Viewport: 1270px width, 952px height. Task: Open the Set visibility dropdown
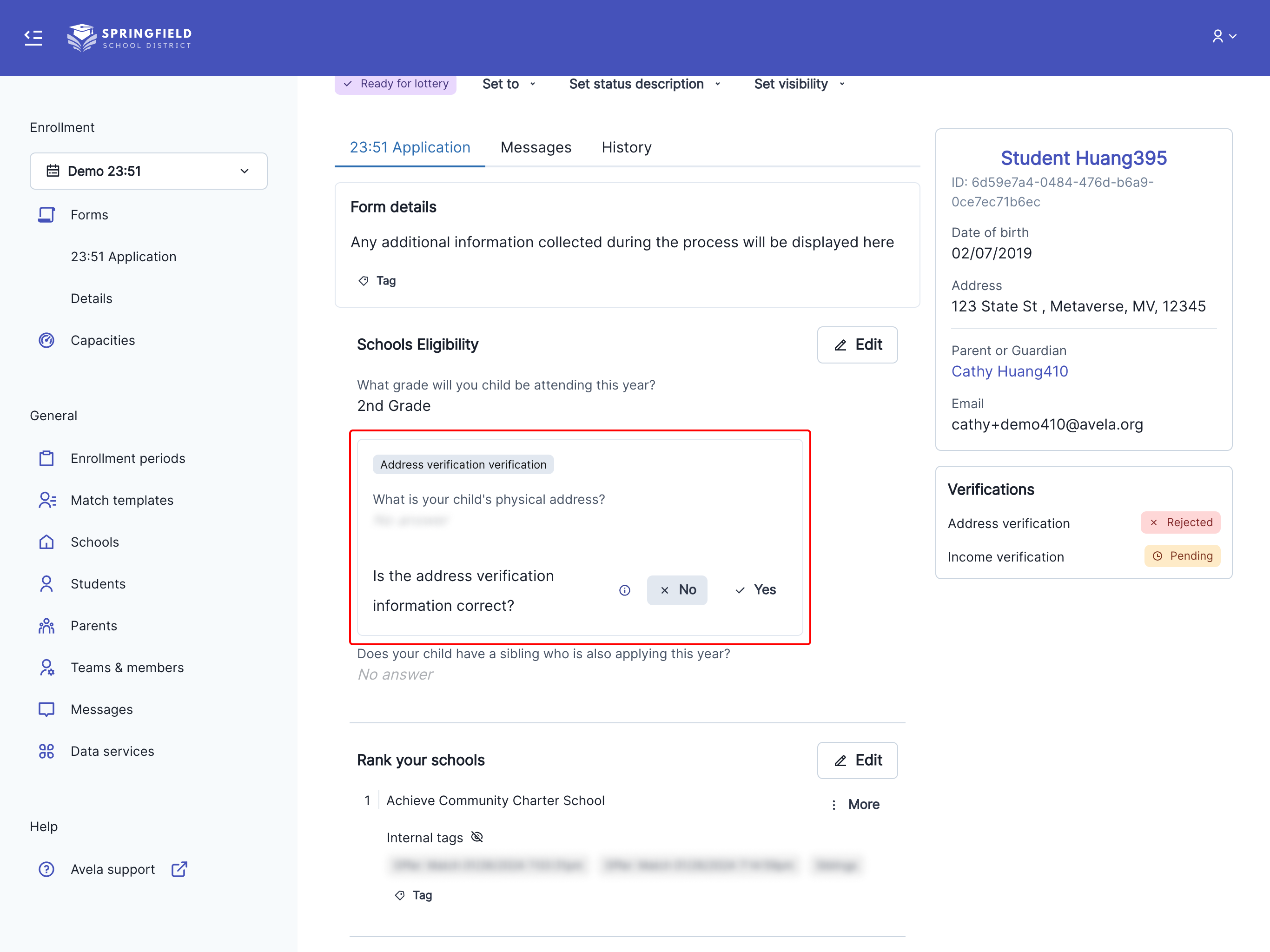point(799,84)
